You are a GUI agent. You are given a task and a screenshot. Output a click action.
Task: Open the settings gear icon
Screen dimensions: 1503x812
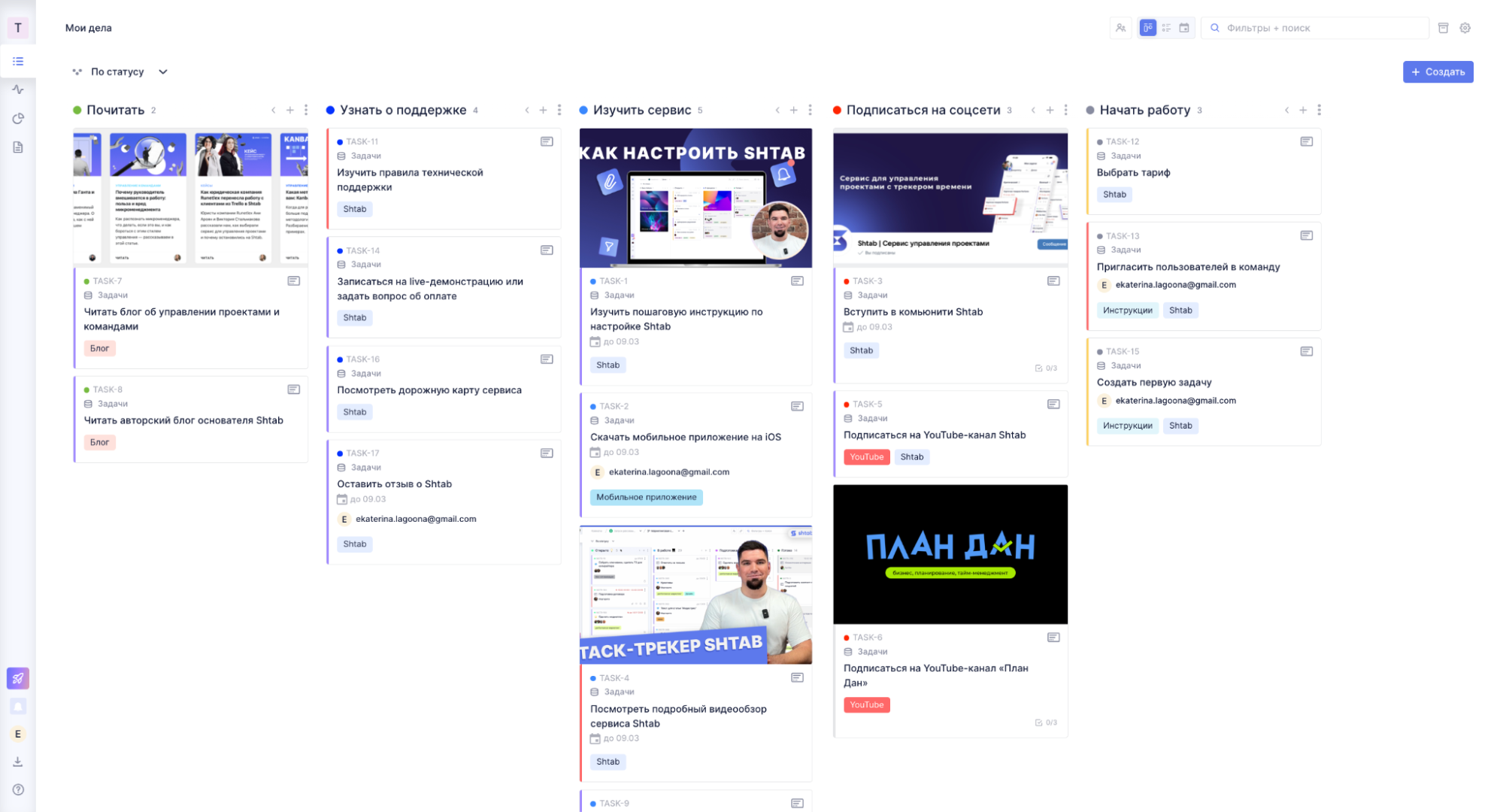(1465, 28)
